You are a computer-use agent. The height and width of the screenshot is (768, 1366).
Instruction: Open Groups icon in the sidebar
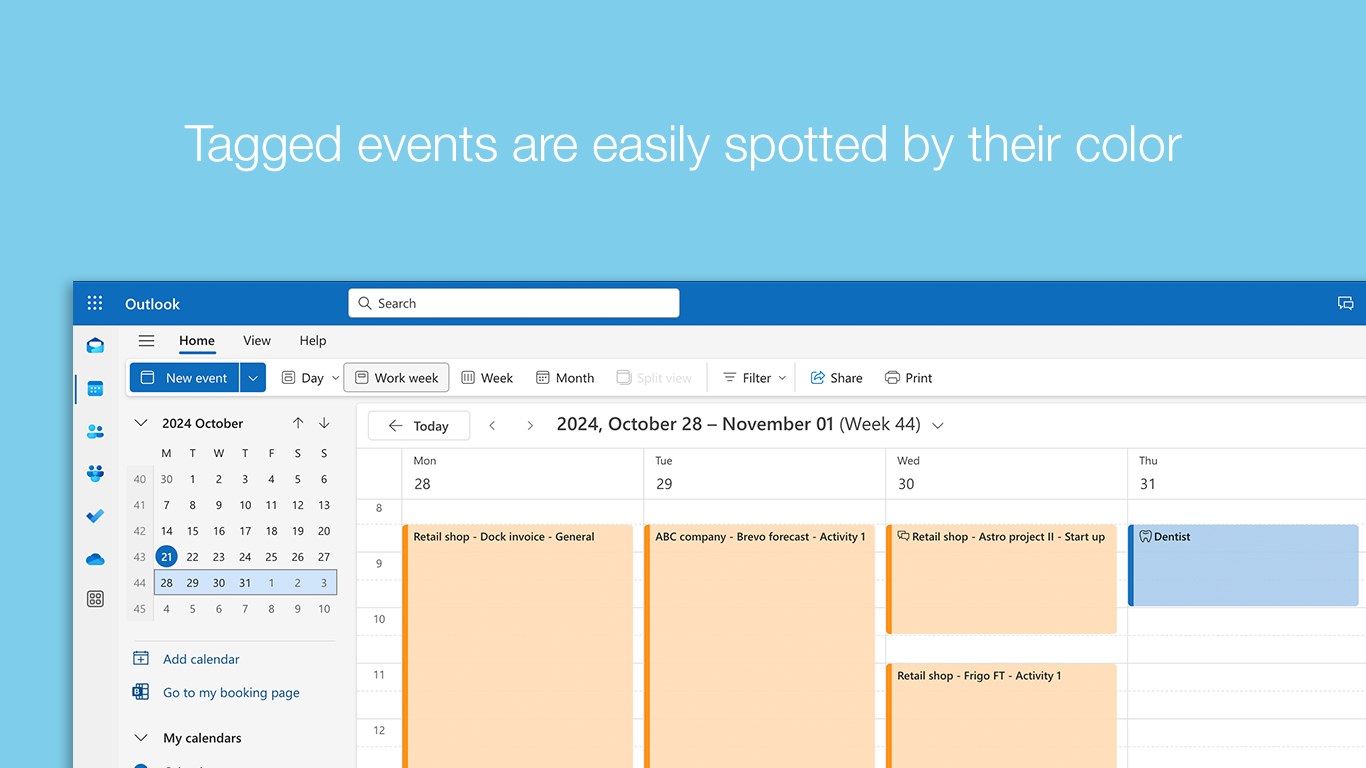(95, 473)
